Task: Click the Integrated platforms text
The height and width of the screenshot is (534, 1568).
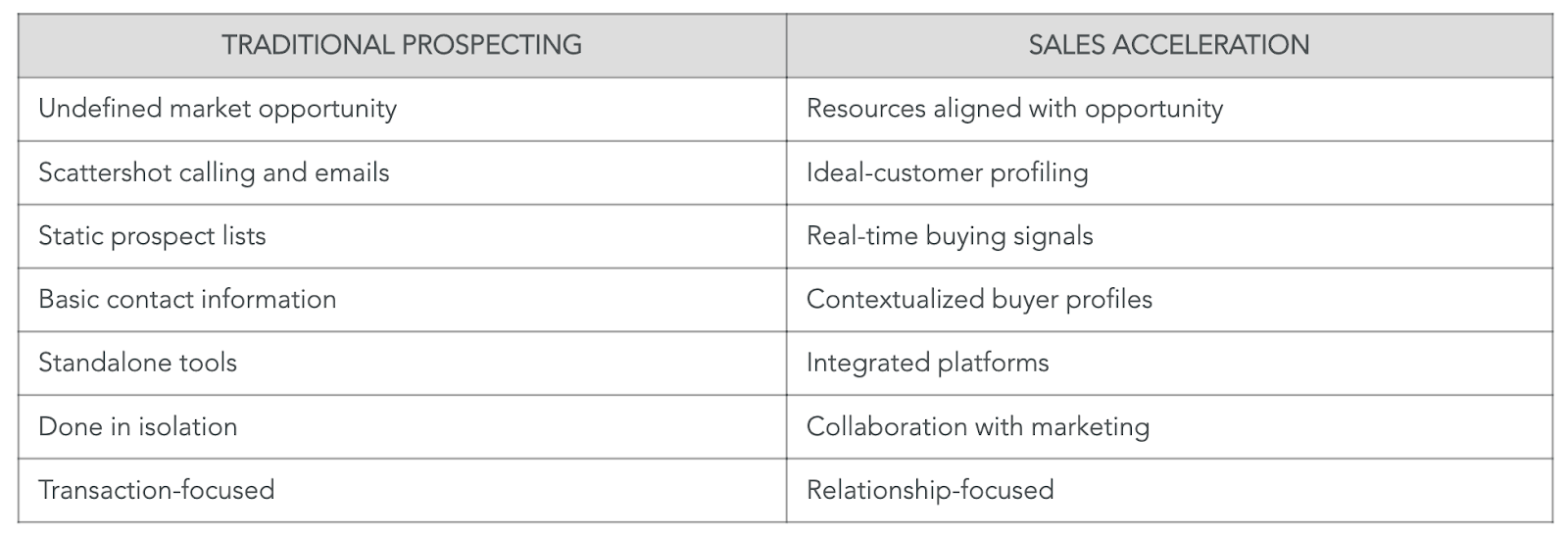Action: (x=927, y=363)
